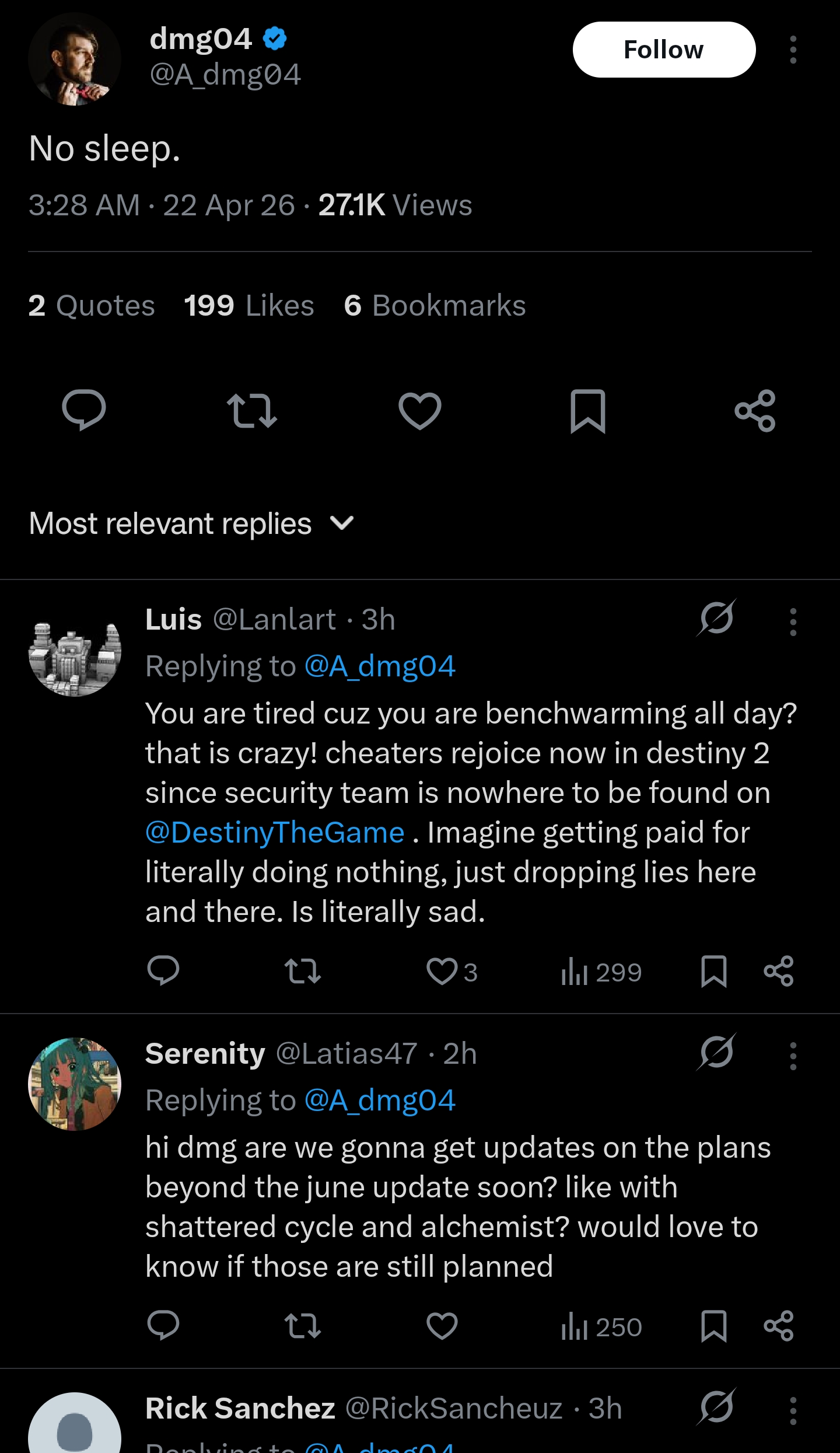The width and height of the screenshot is (840, 1453).
Task: Open more options on Luis's reply
Action: [793, 621]
